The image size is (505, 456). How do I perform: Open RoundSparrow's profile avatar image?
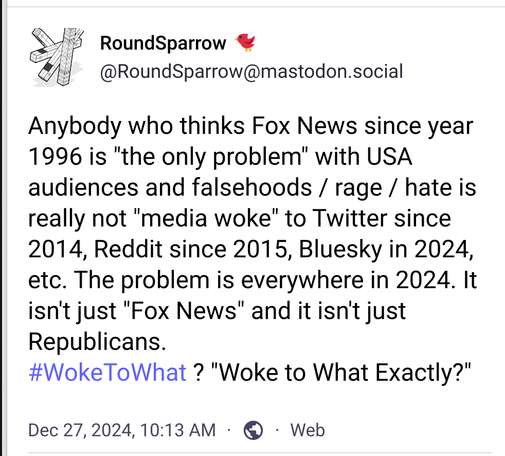pyautogui.click(x=57, y=57)
